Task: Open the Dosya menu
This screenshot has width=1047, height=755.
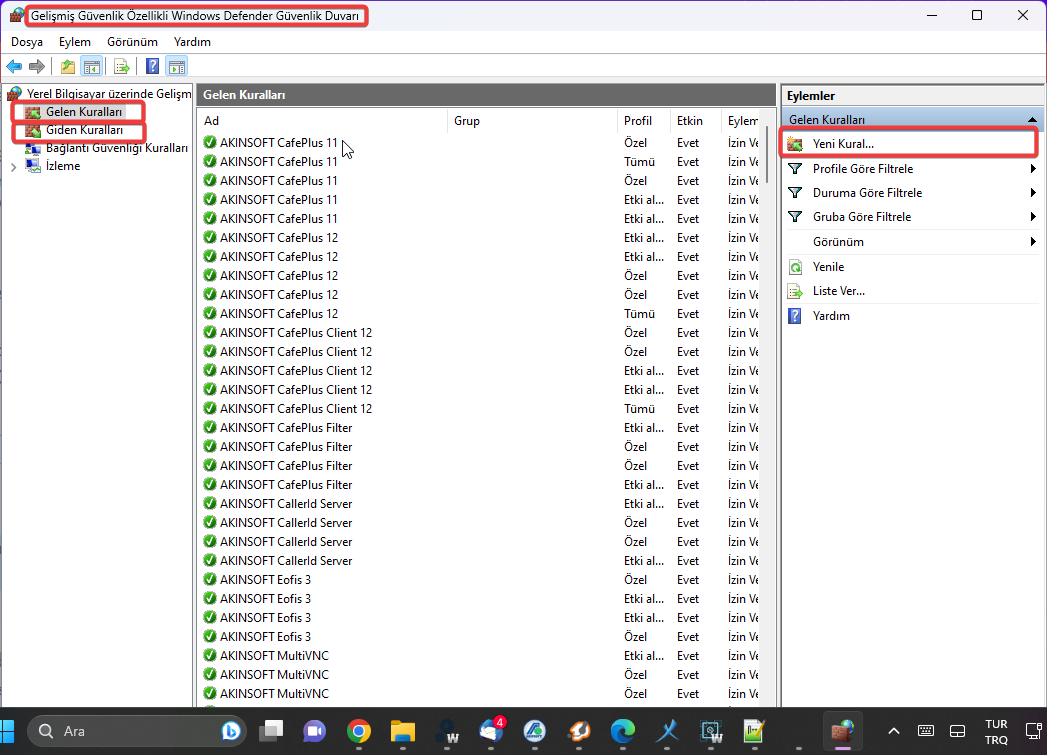Action: [27, 42]
